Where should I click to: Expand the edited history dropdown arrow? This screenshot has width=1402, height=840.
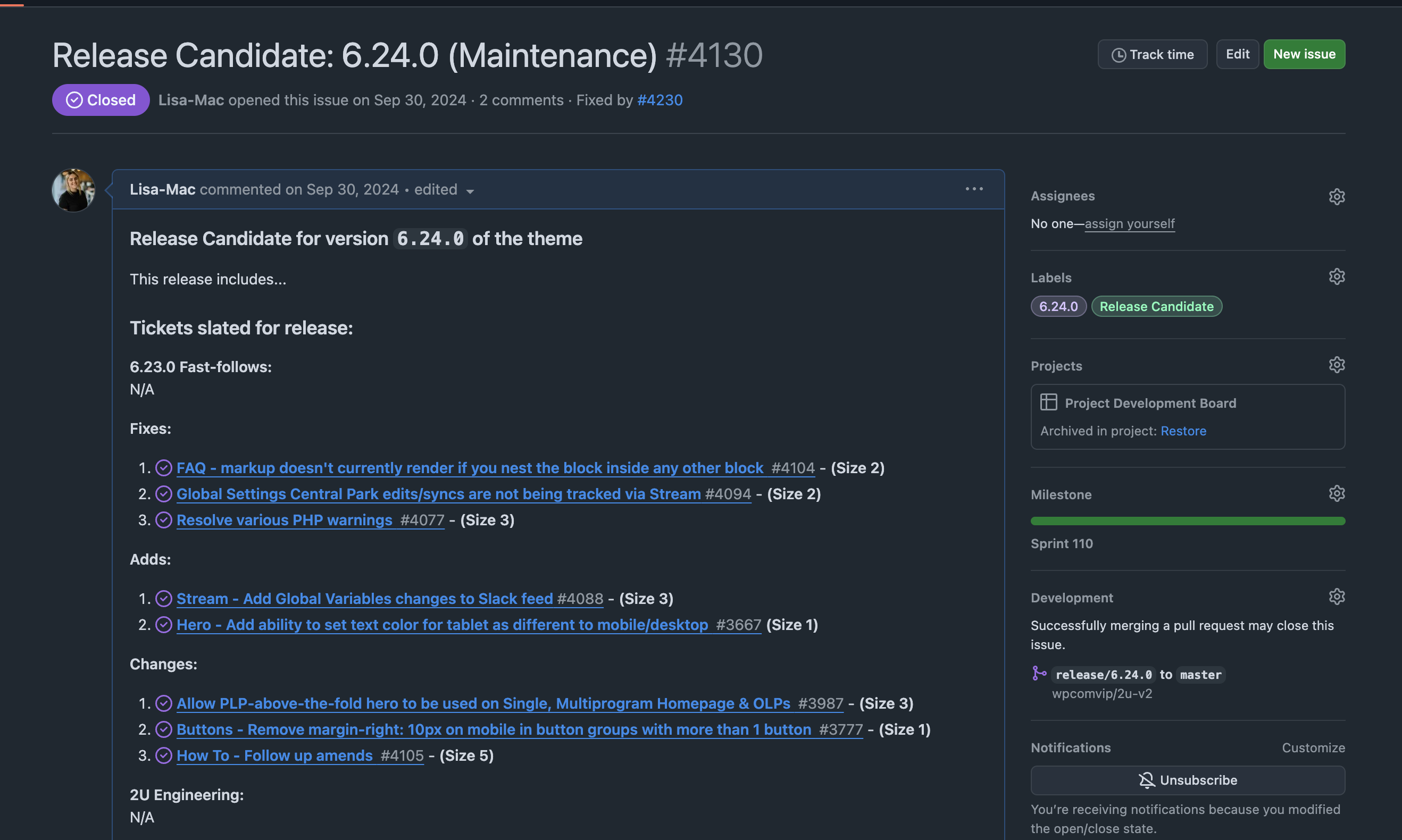pos(470,191)
